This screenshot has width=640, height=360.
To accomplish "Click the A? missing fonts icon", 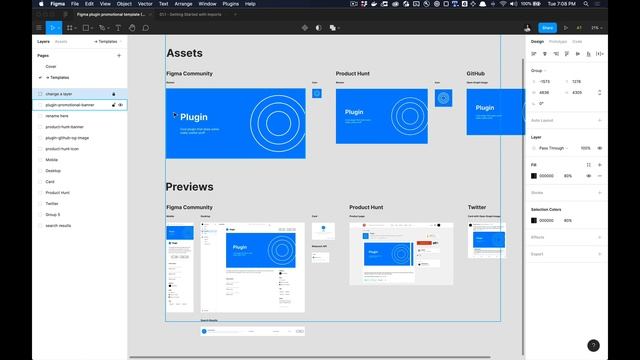I will point(579,28).
